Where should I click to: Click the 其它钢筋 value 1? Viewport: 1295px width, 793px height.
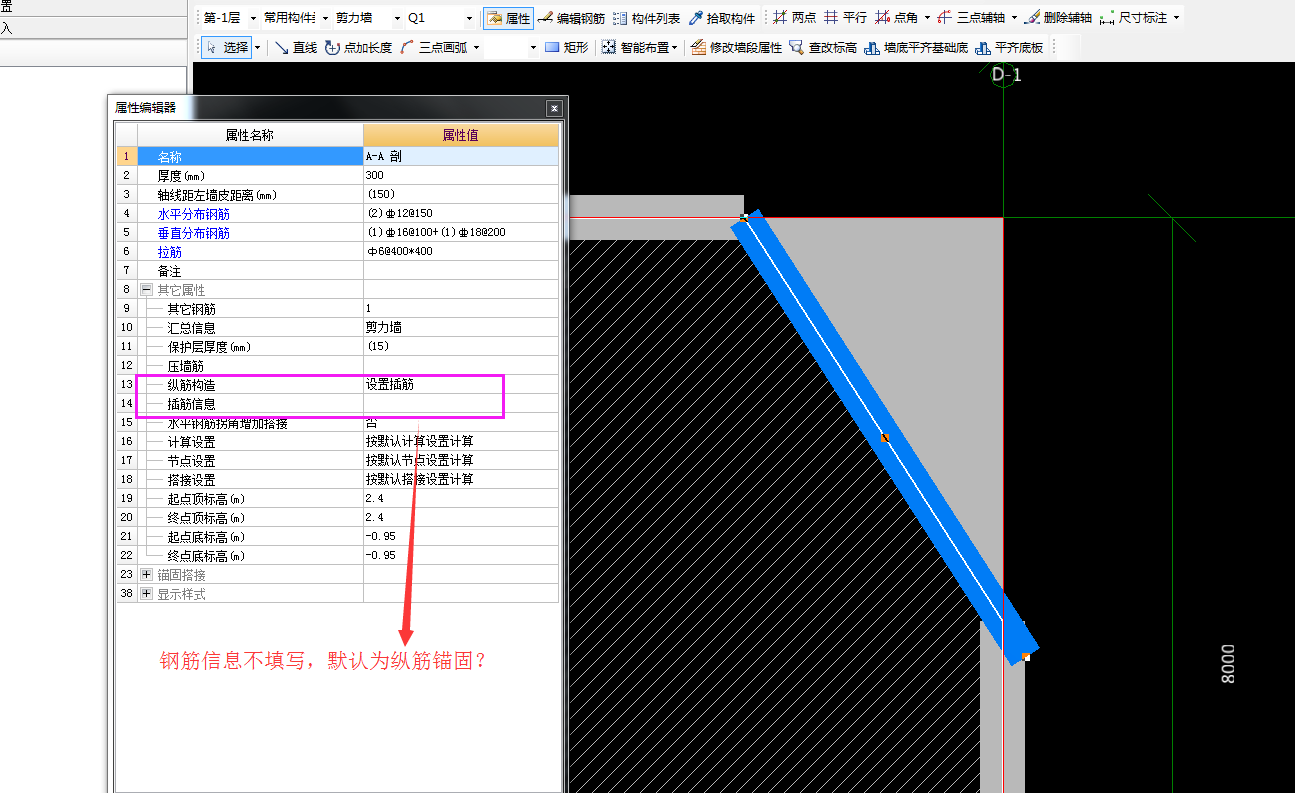coord(460,308)
